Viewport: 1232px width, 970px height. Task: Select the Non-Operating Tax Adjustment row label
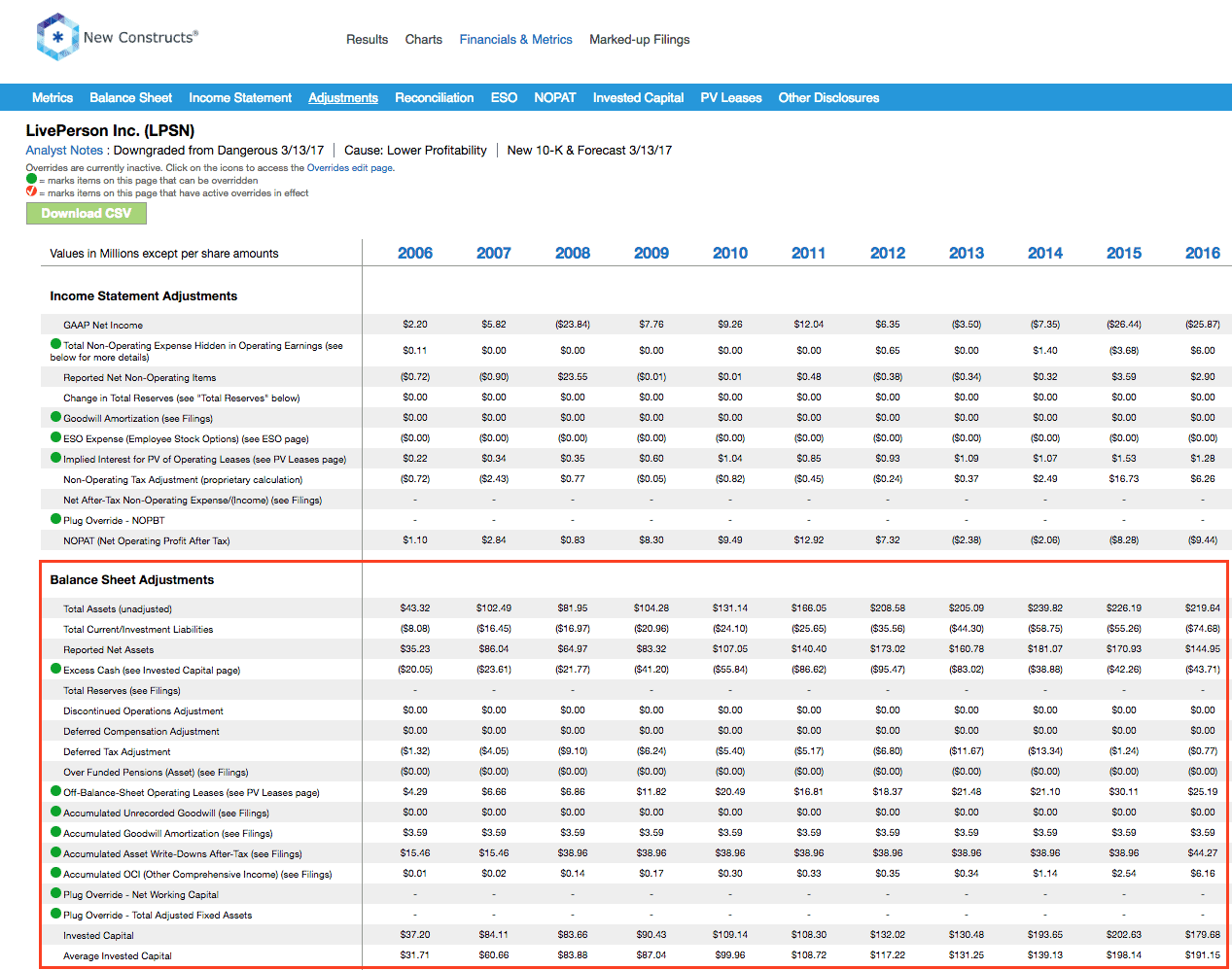click(x=183, y=479)
